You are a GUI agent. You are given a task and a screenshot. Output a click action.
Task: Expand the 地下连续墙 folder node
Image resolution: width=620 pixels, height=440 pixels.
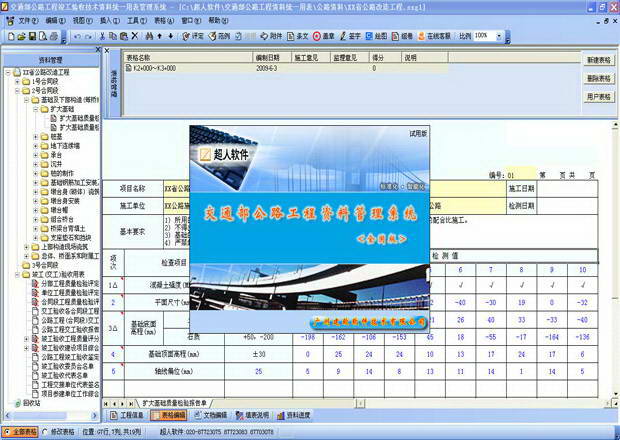click(x=36, y=145)
